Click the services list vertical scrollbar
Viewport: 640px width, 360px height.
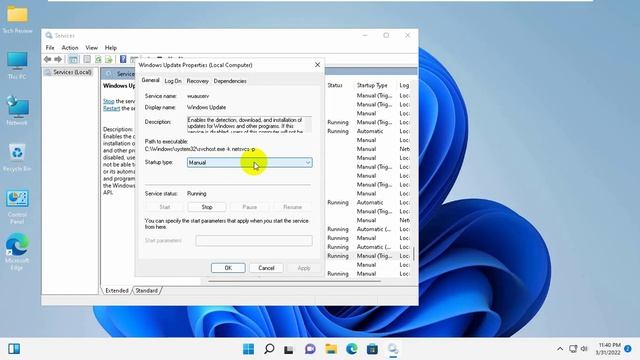coord(413,254)
